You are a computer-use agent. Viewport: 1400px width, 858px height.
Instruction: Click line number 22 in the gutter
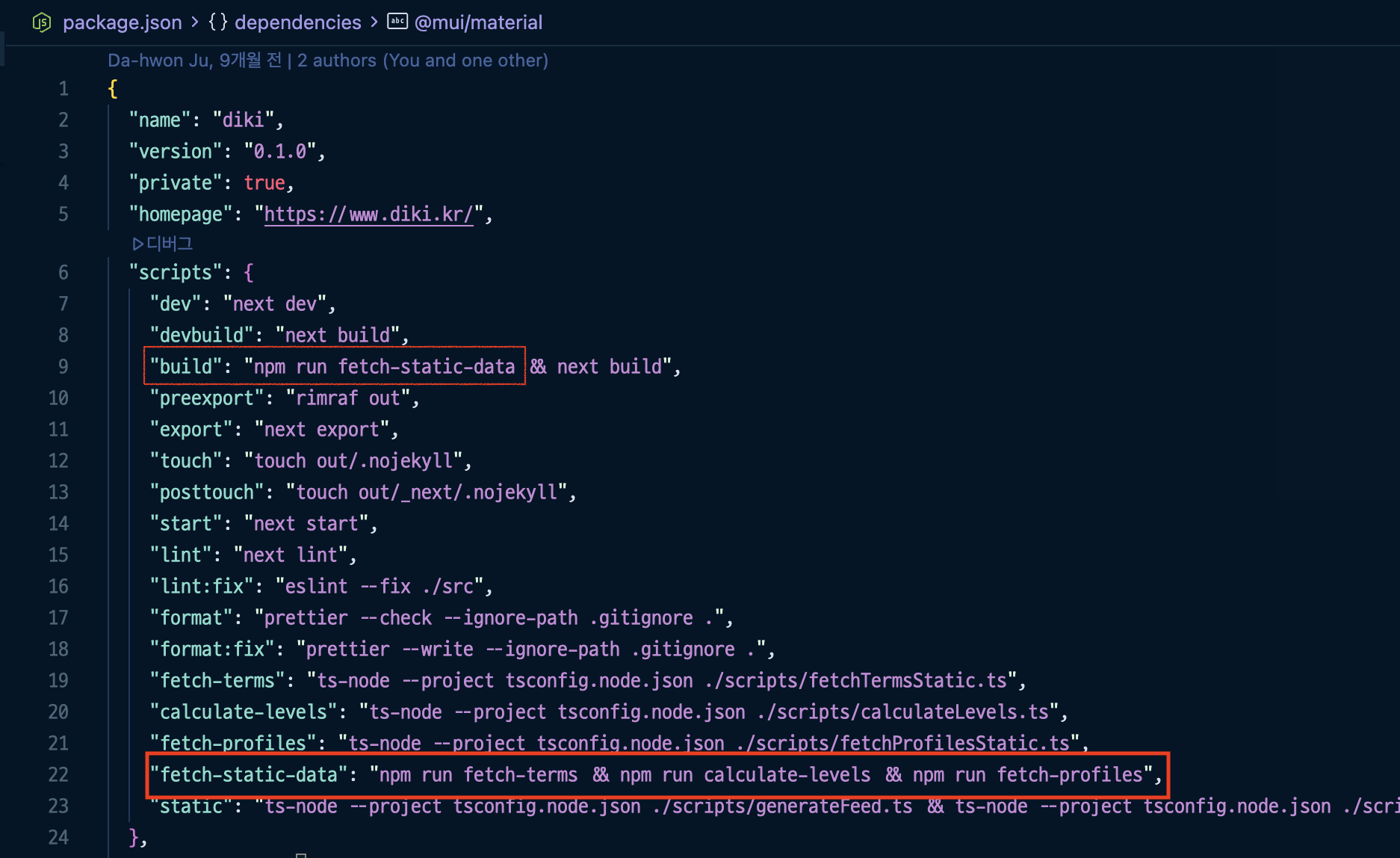[58, 775]
